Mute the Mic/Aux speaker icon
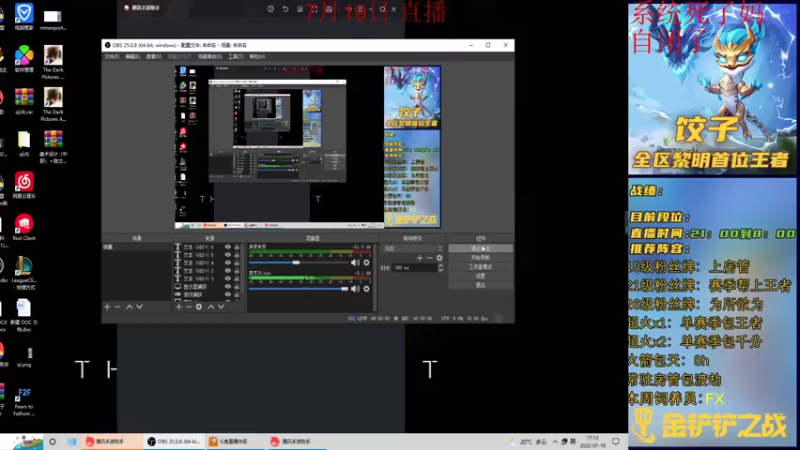Screen dimensions: 800x450 tap(355, 289)
